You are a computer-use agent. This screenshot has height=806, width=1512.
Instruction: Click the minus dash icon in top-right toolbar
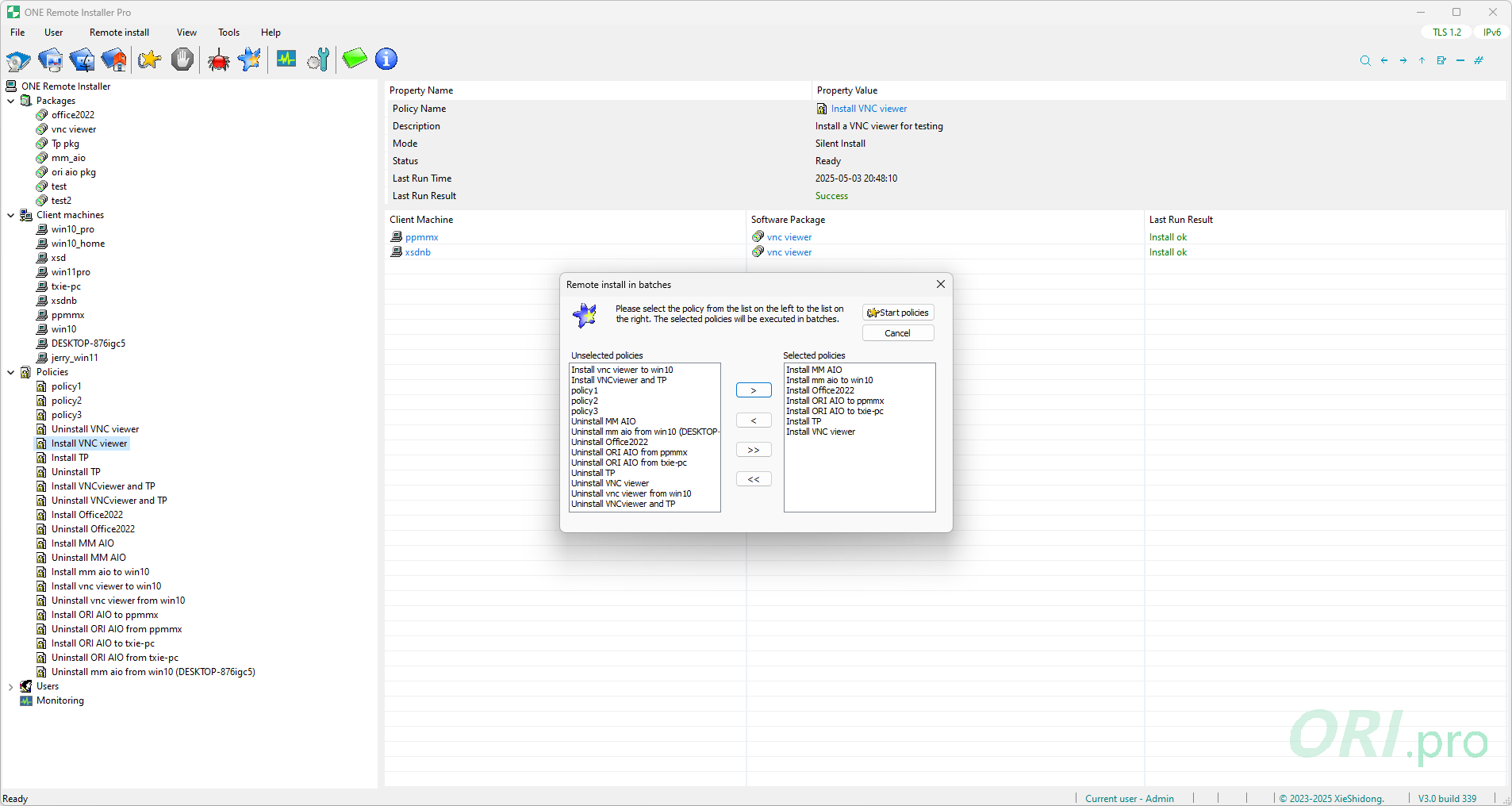coord(1460,60)
